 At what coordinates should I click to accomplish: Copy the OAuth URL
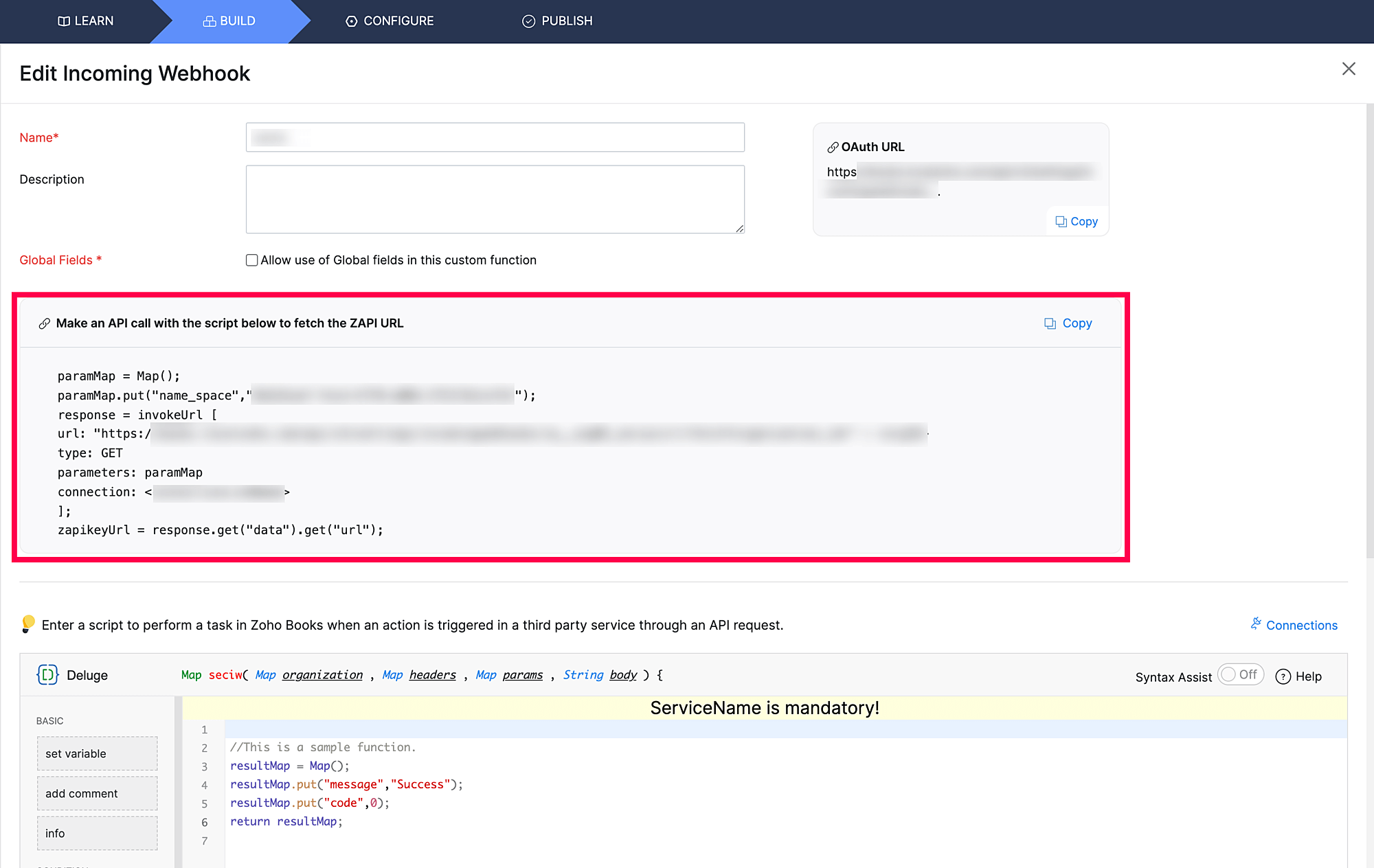pos(1076,221)
